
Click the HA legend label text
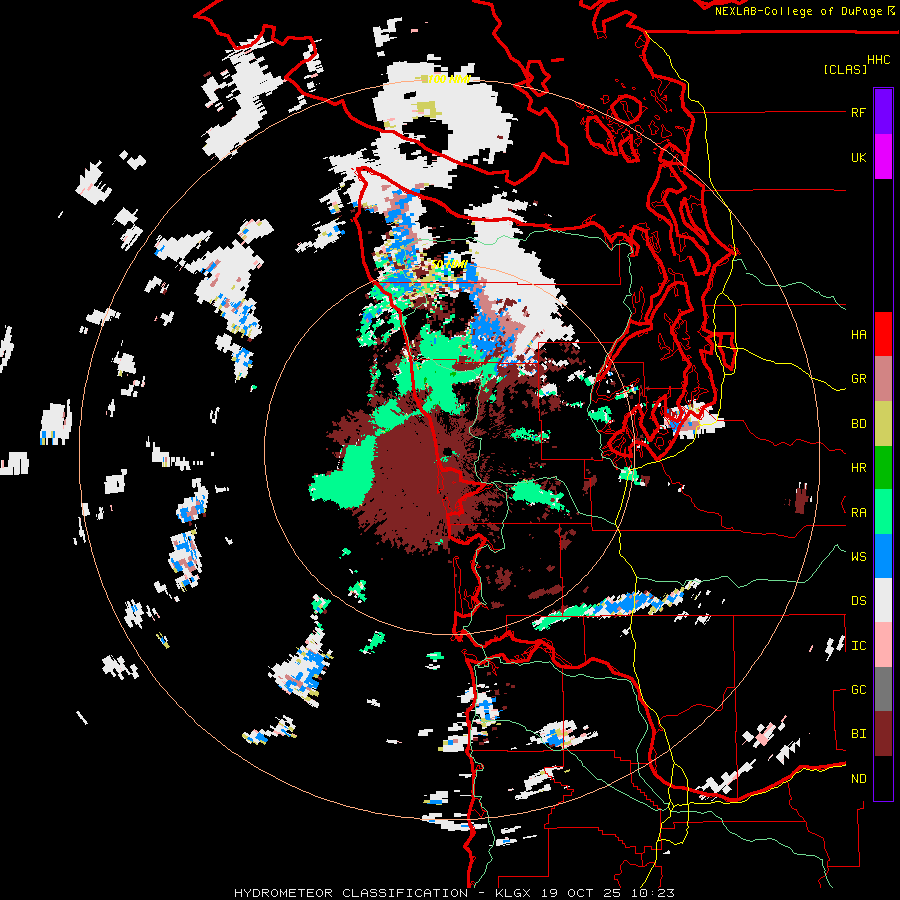point(858,335)
